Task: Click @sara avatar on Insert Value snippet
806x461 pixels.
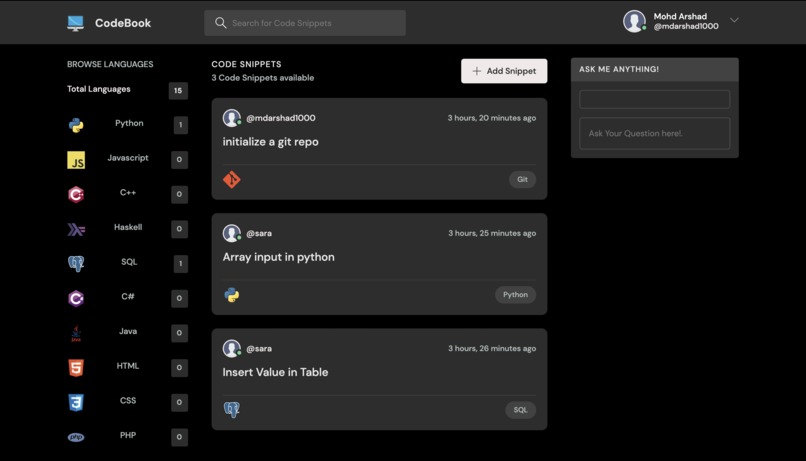Action: [x=232, y=348]
